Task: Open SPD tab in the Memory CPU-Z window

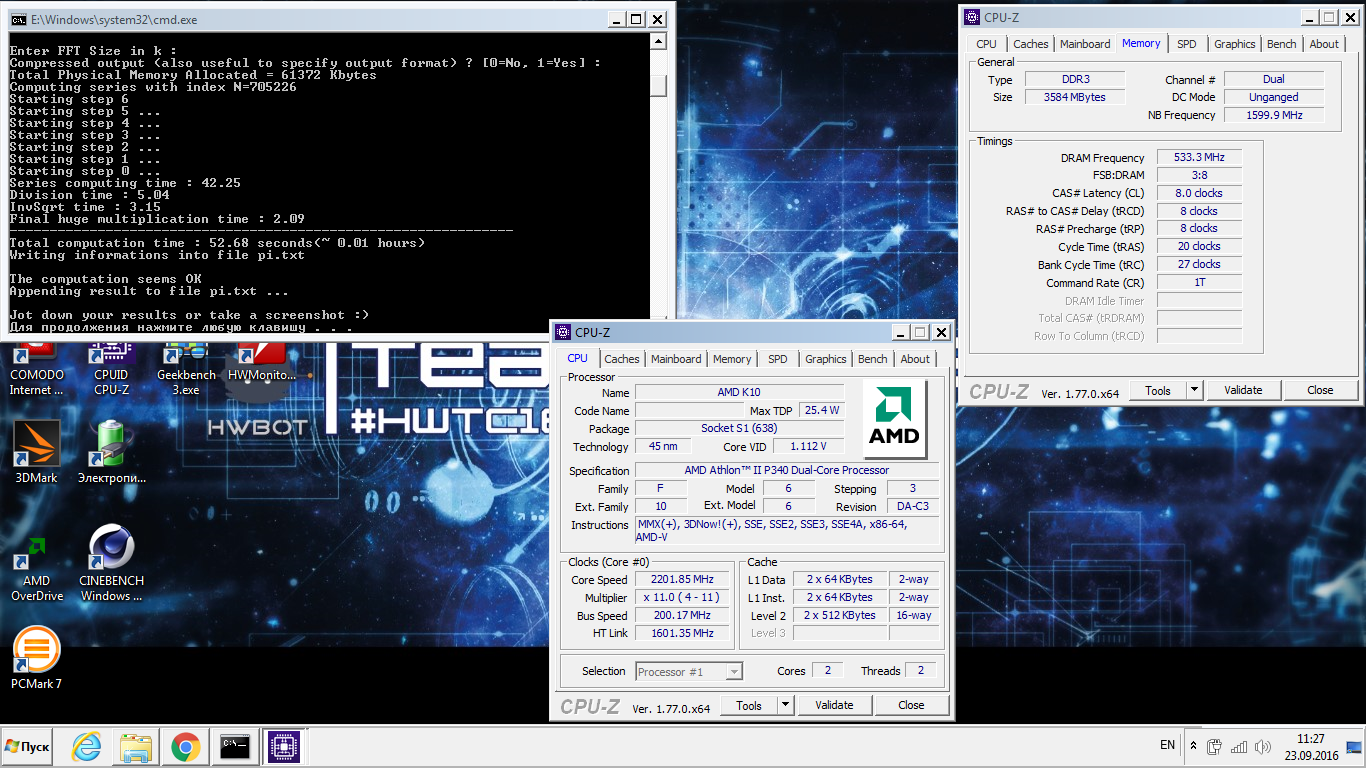Action: coord(1187,44)
